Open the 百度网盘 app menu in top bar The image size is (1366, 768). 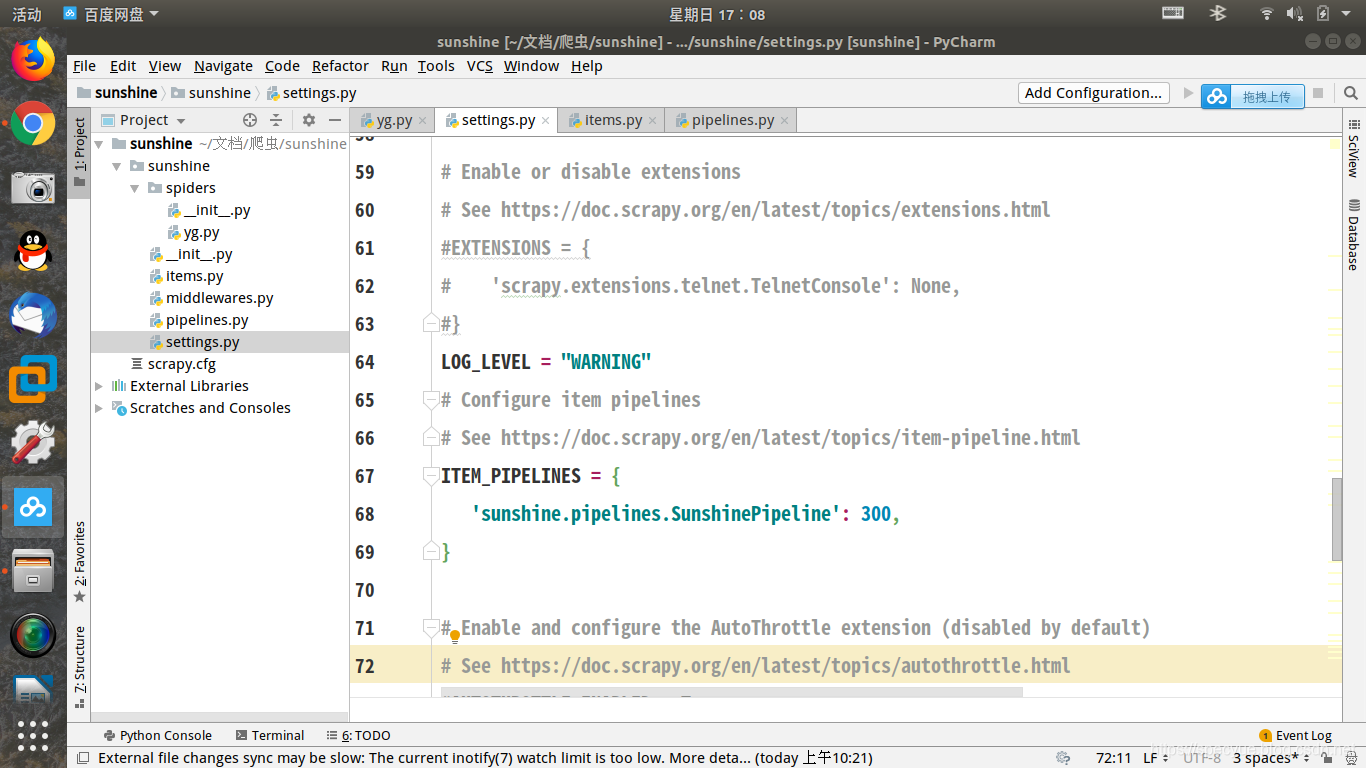click(110, 14)
